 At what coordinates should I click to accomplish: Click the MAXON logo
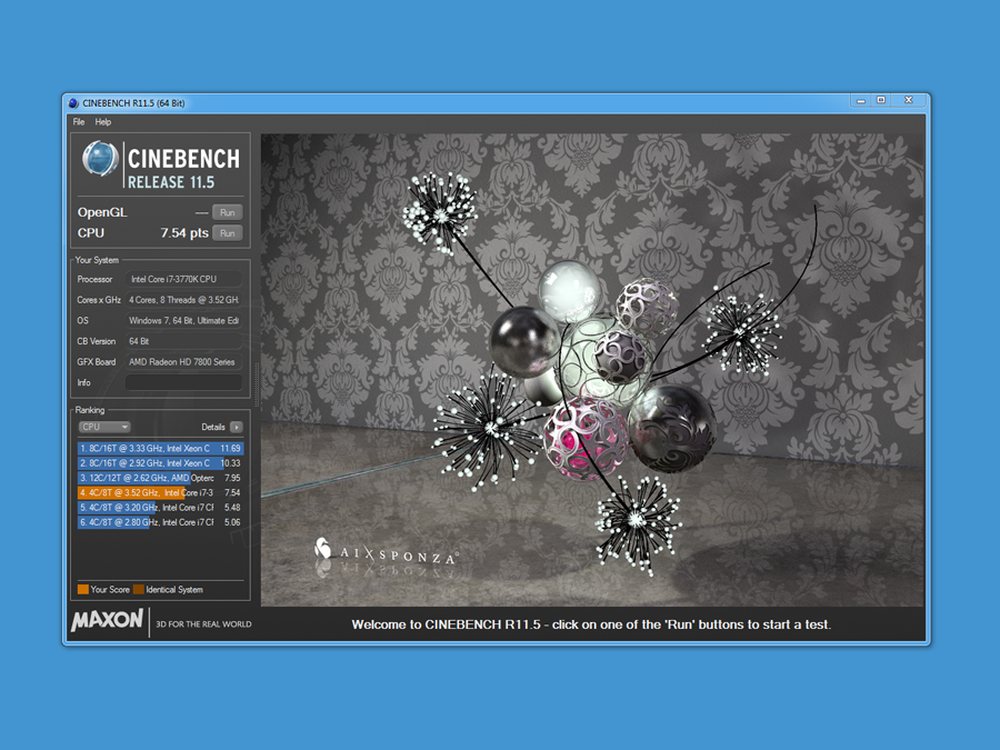107,619
